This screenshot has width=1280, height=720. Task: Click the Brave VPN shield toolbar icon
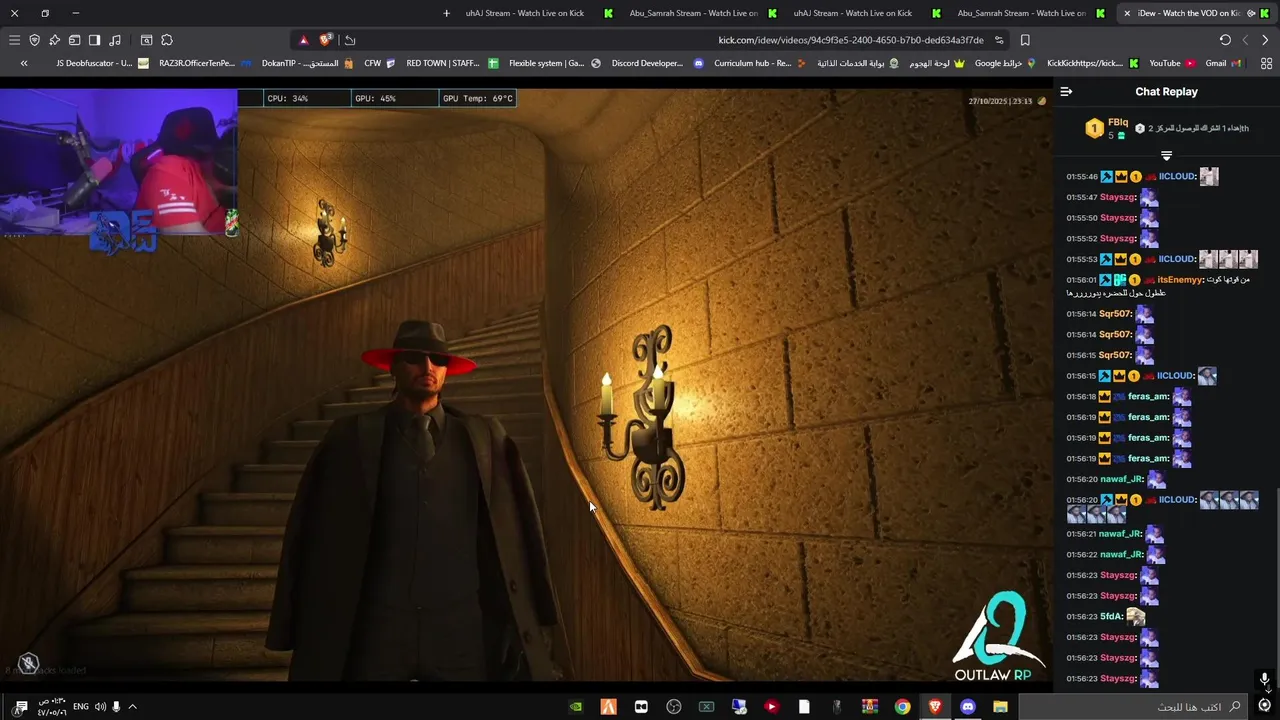click(x=34, y=40)
